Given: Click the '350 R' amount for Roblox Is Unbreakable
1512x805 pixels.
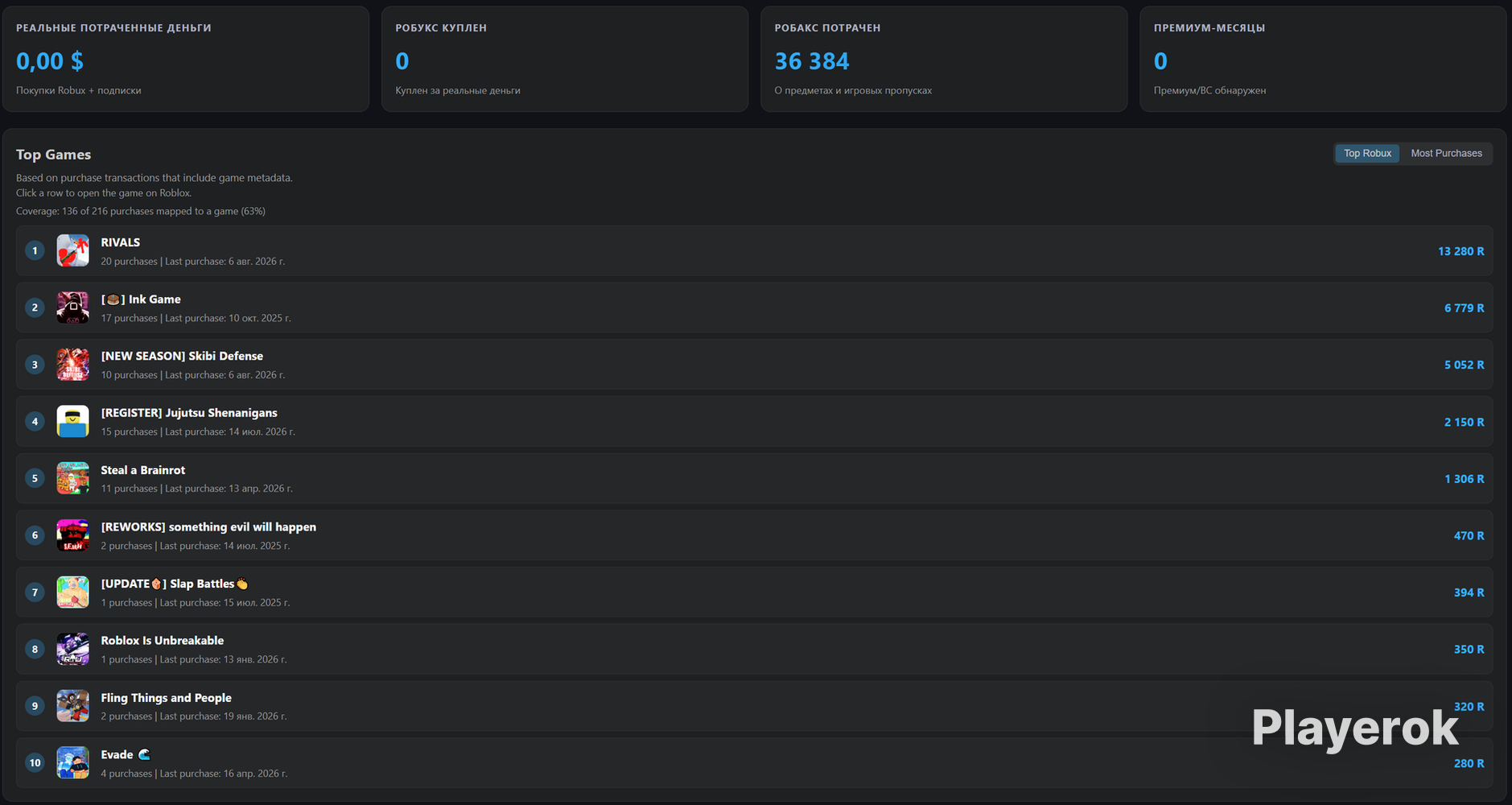Looking at the screenshot, I should tap(1469, 650).
